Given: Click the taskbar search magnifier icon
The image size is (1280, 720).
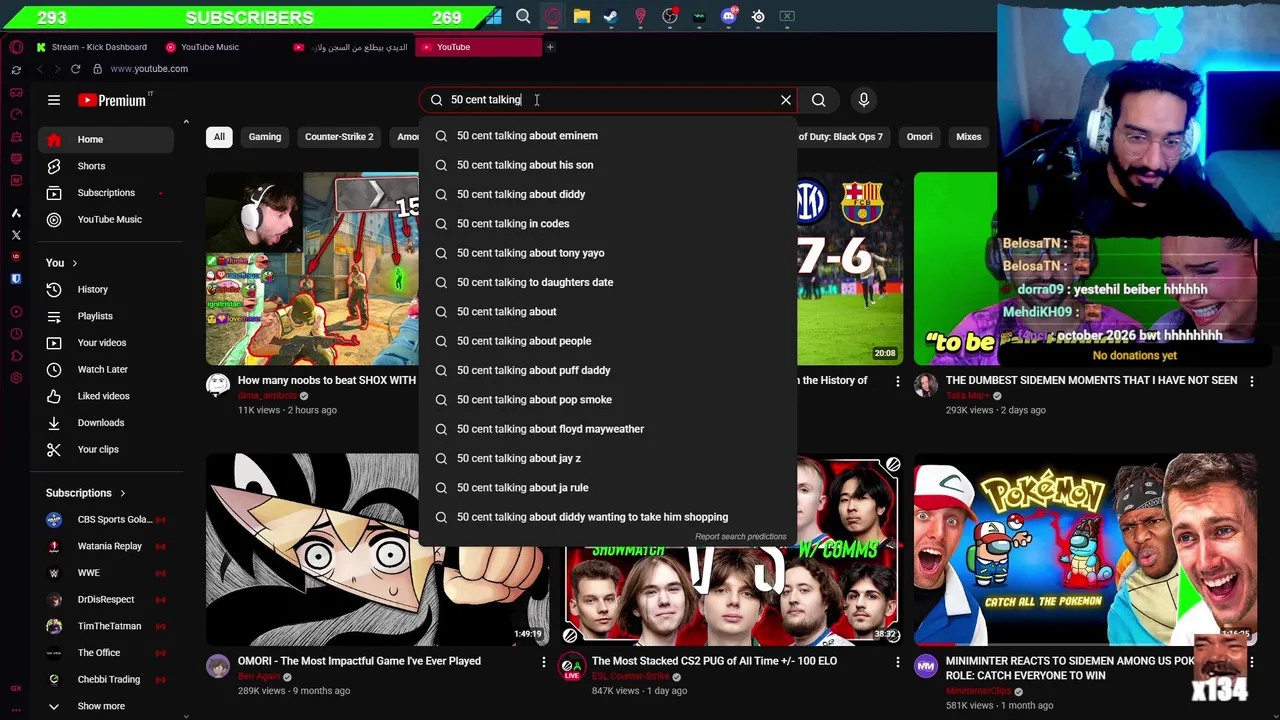Looking at the screenshot, I should pos(523,16).
